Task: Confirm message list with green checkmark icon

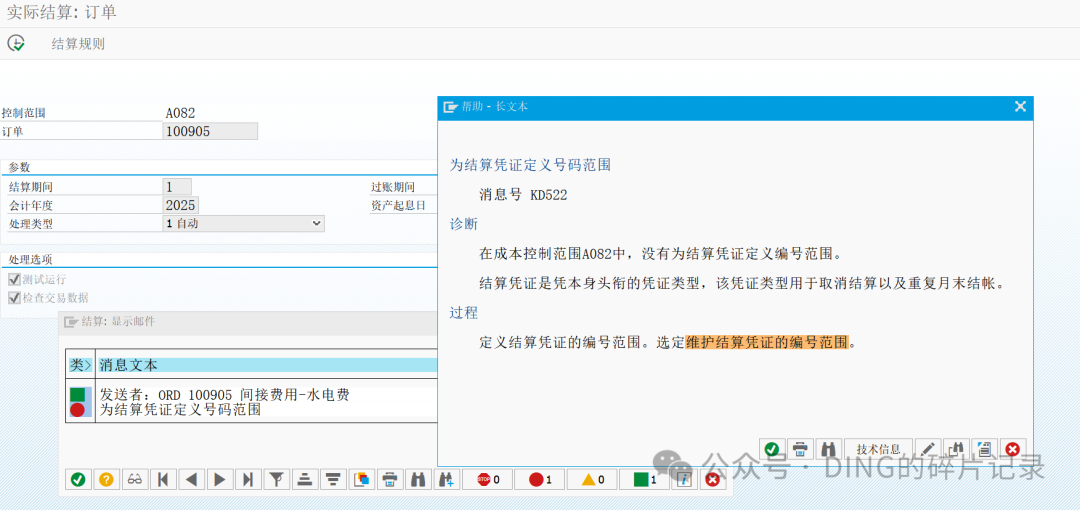Action: click(x=79, y=478)
